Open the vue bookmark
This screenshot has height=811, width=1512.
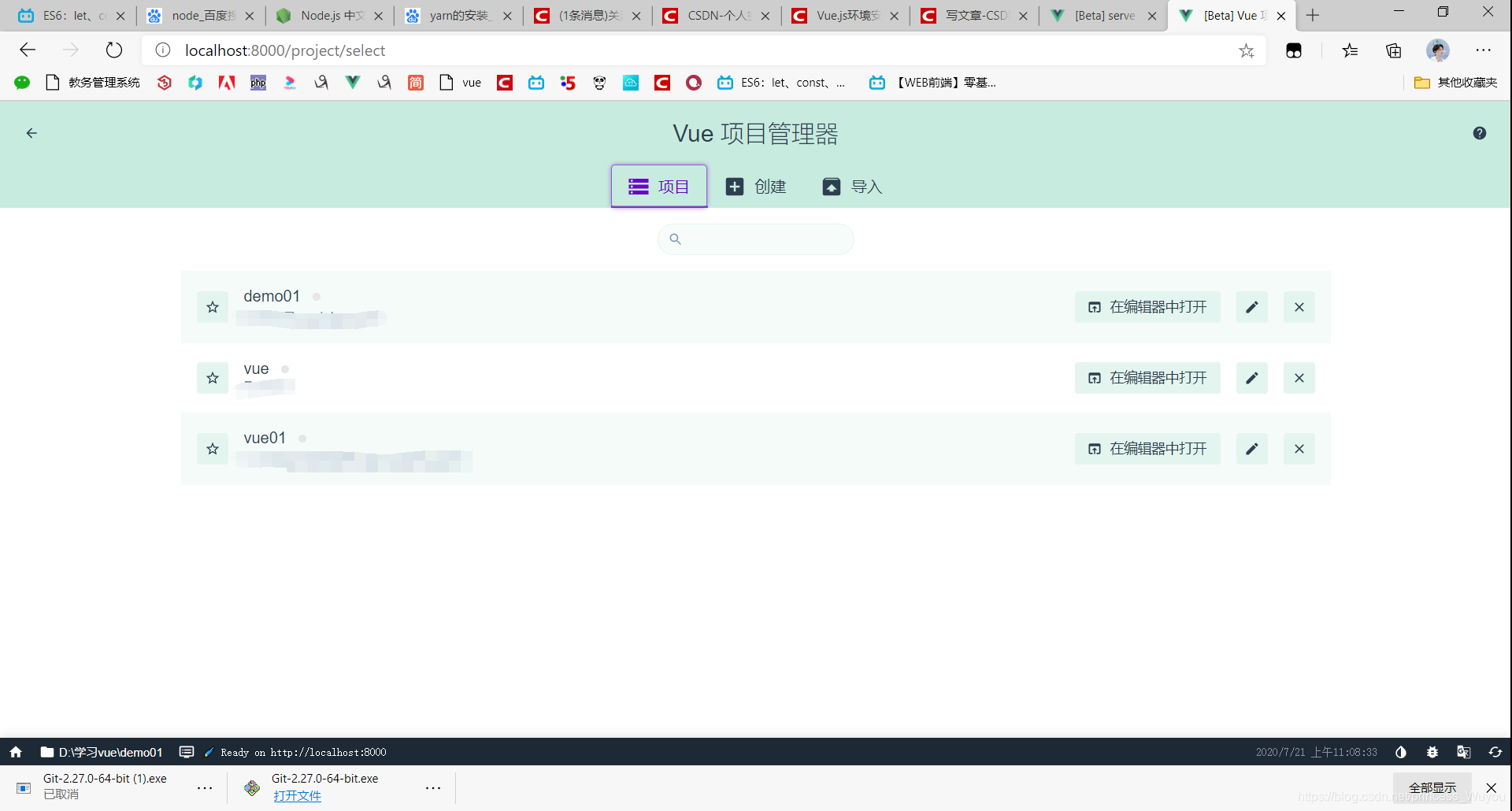[461, 83]
